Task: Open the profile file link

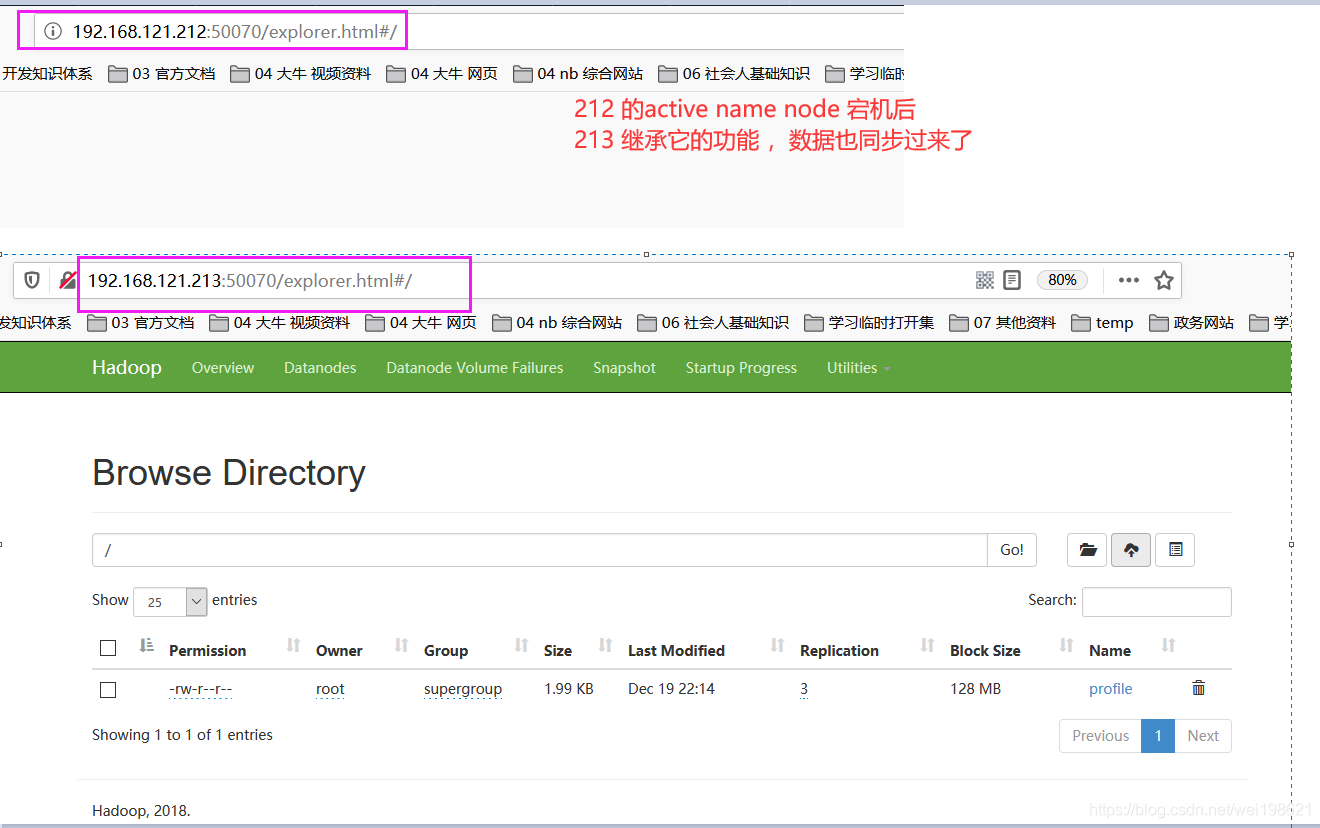Action: 1110,689
